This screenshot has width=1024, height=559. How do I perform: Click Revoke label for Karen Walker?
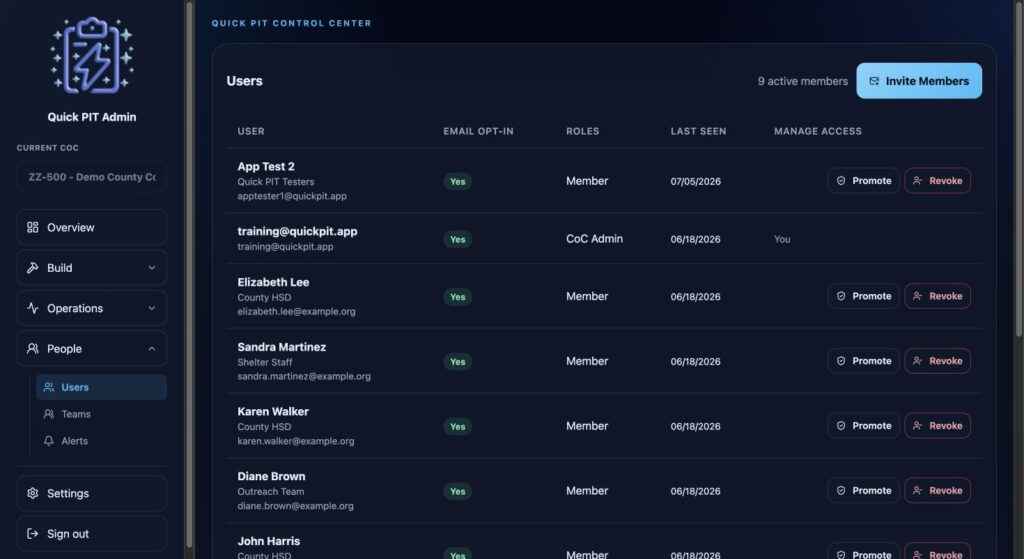coord(946,426)
